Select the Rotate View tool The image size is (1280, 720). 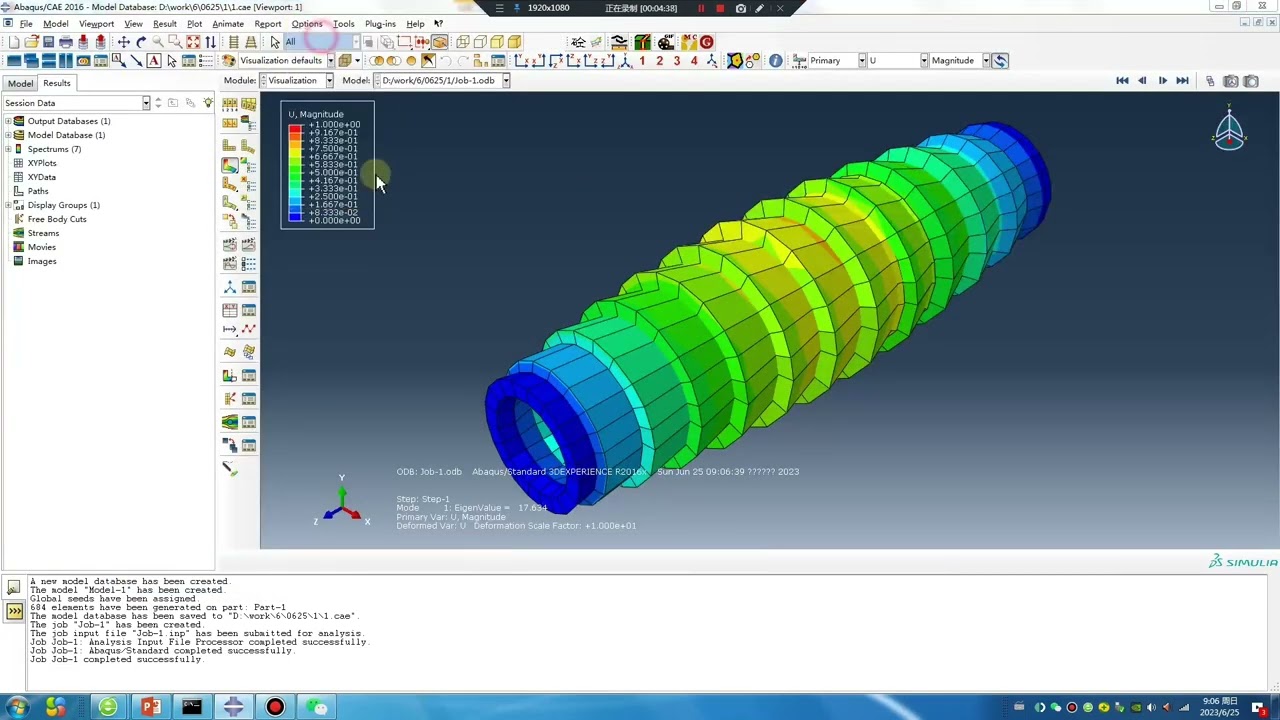tap(141, 42)
